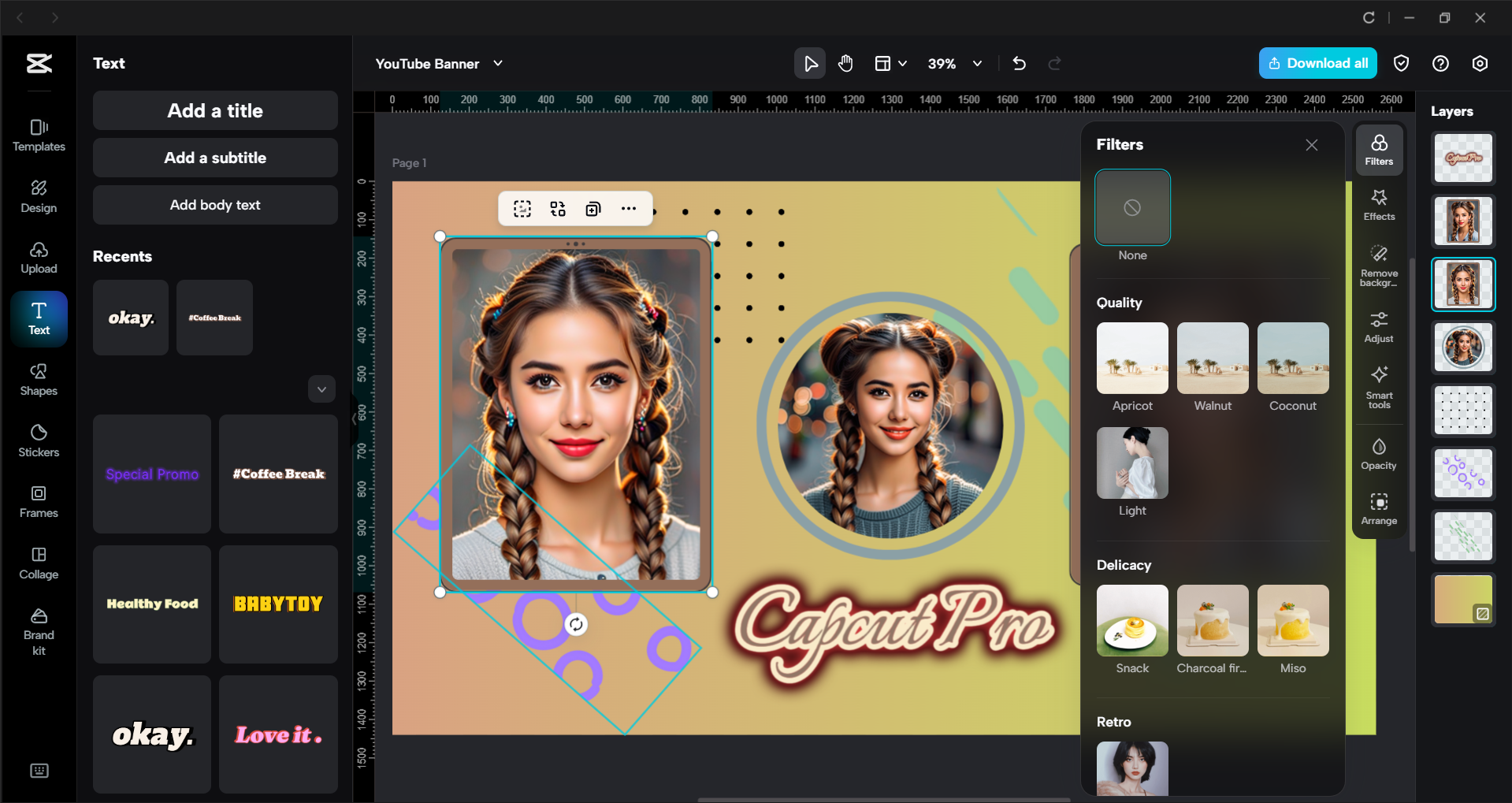Expand the Recents text styles list

pos(321,388)
